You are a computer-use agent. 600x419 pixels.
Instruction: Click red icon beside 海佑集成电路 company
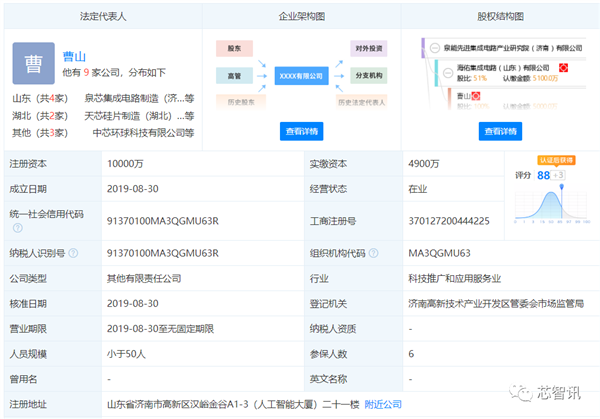pyautogui.click(x=563, y=67)
